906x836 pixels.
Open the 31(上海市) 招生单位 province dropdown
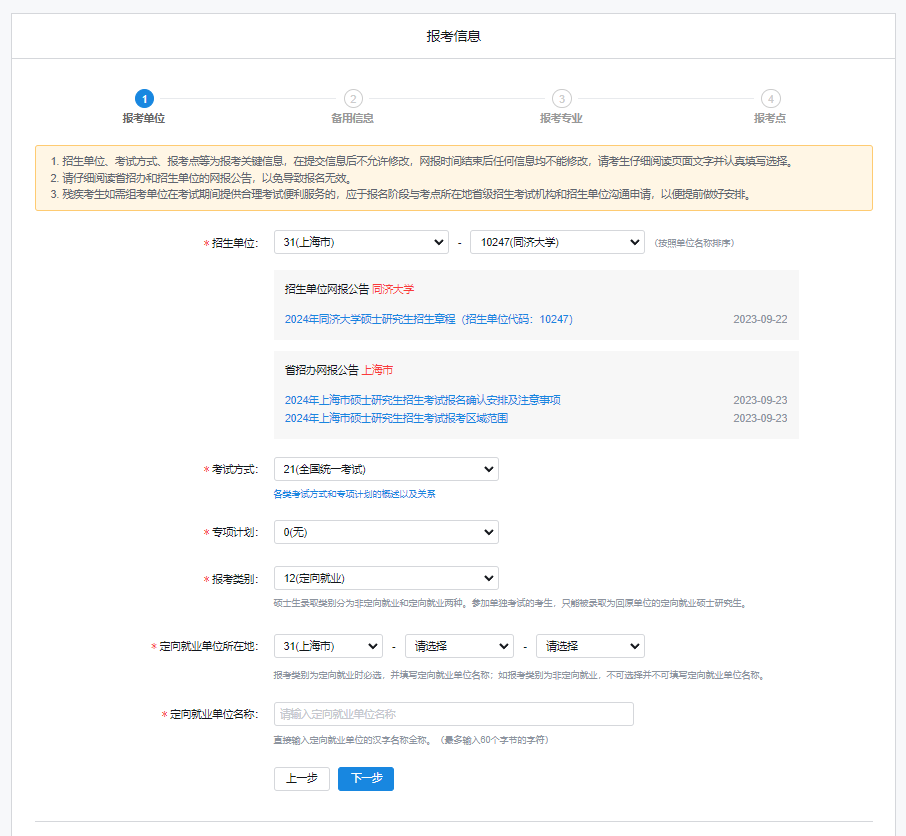click(x=361, y=243)
